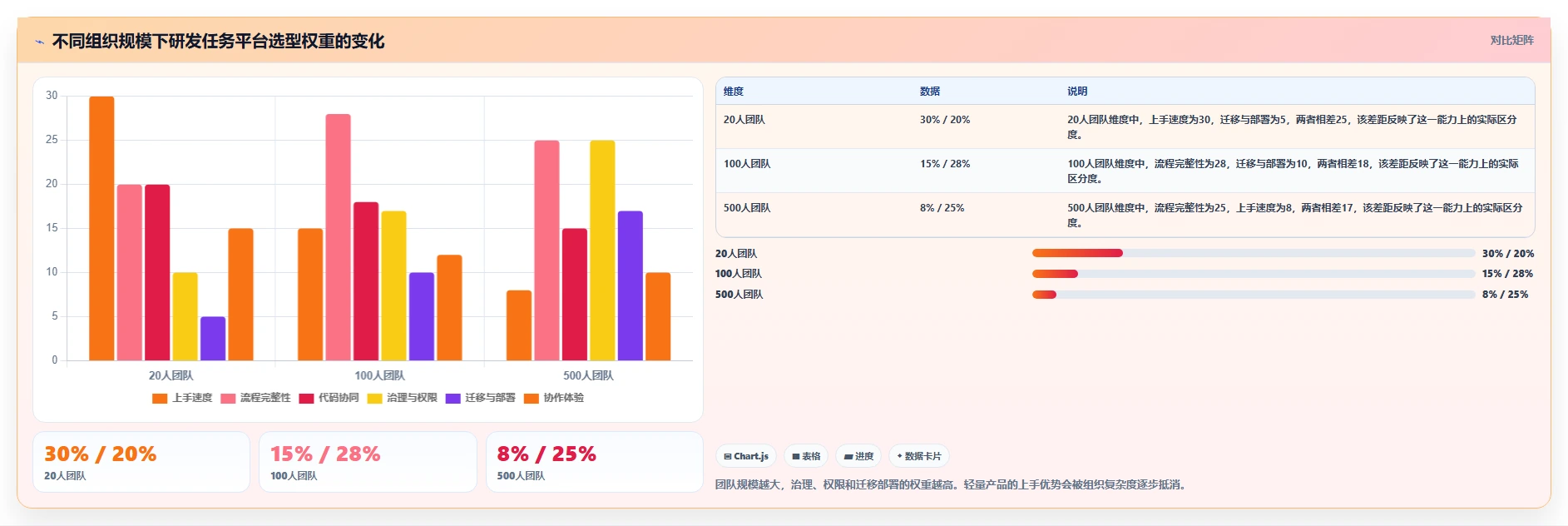
Task: Click the crimson bar of value 18 in 100人团队
Action: pyautogui.click(x=366, y=281)
